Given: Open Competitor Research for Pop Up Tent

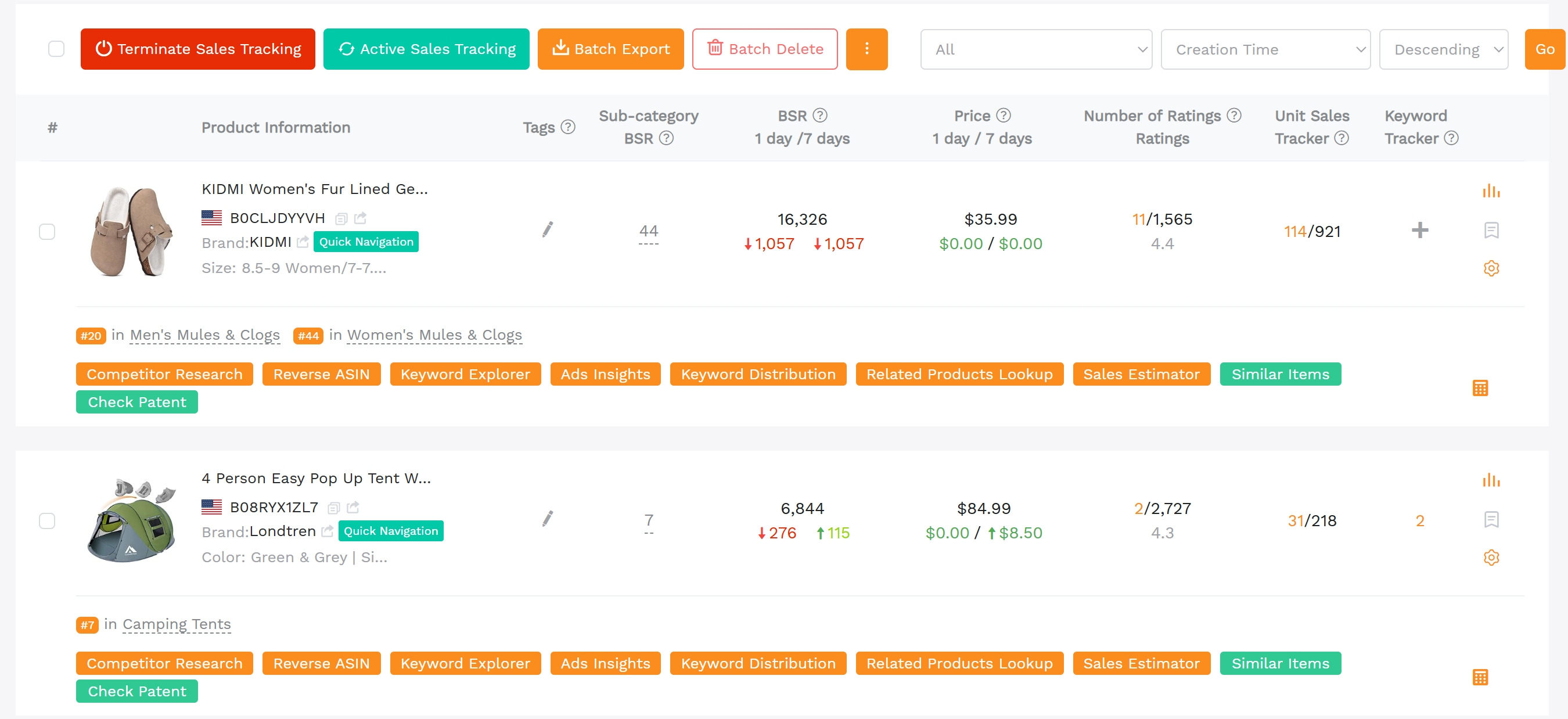Looking at the screenshot, I should click(164, 663).
